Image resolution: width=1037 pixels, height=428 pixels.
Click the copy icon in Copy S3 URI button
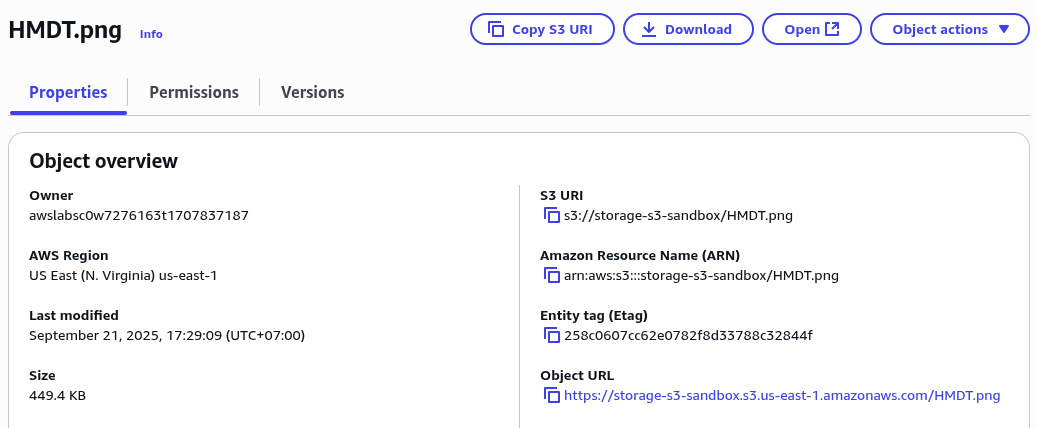[x=496, y=29]
